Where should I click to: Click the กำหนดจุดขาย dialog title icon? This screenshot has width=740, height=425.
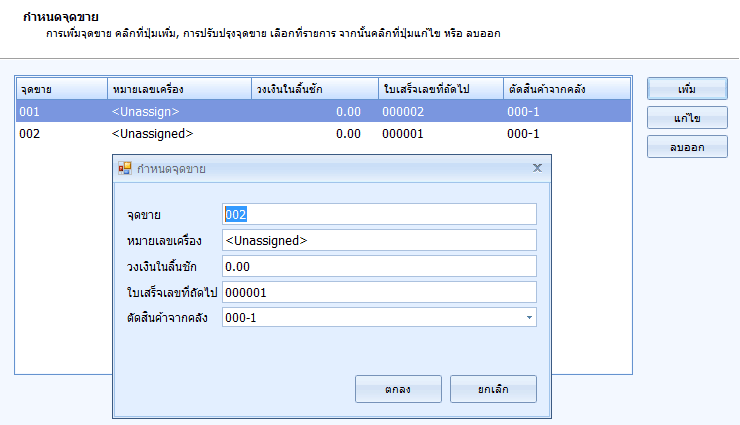pyautogui.click(x=125, y=168)
